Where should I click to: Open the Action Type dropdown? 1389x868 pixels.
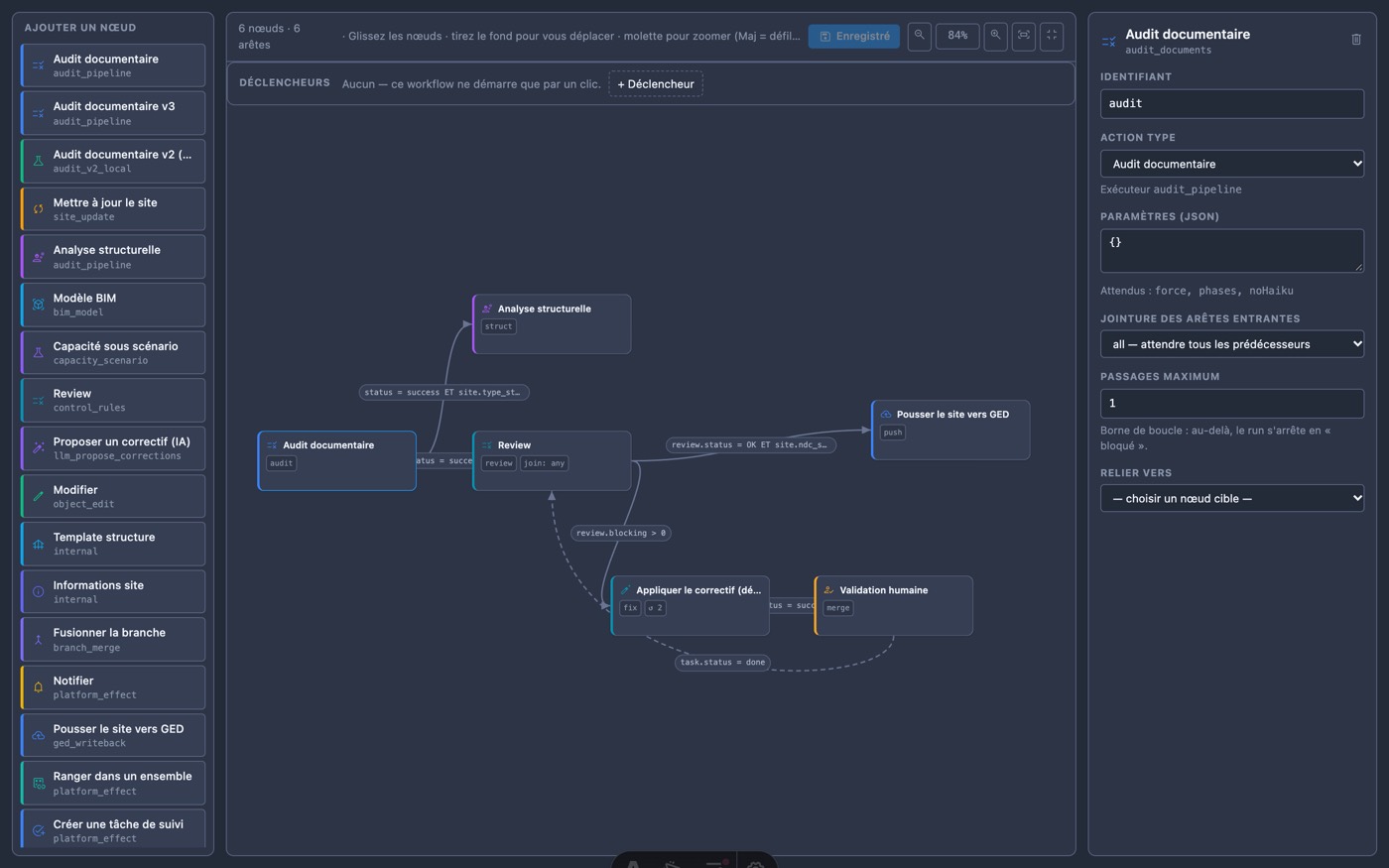tap(1232, 164)
